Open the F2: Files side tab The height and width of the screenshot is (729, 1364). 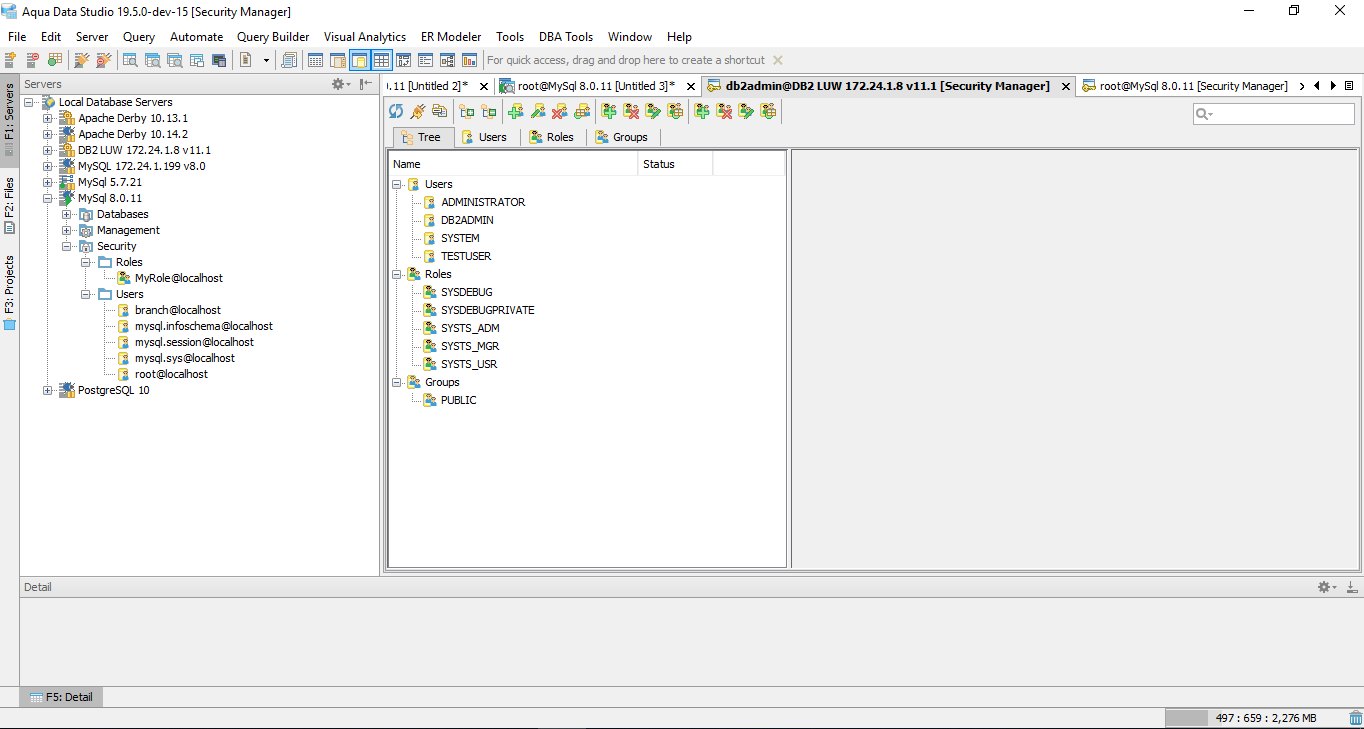click(x=9, y=205)
